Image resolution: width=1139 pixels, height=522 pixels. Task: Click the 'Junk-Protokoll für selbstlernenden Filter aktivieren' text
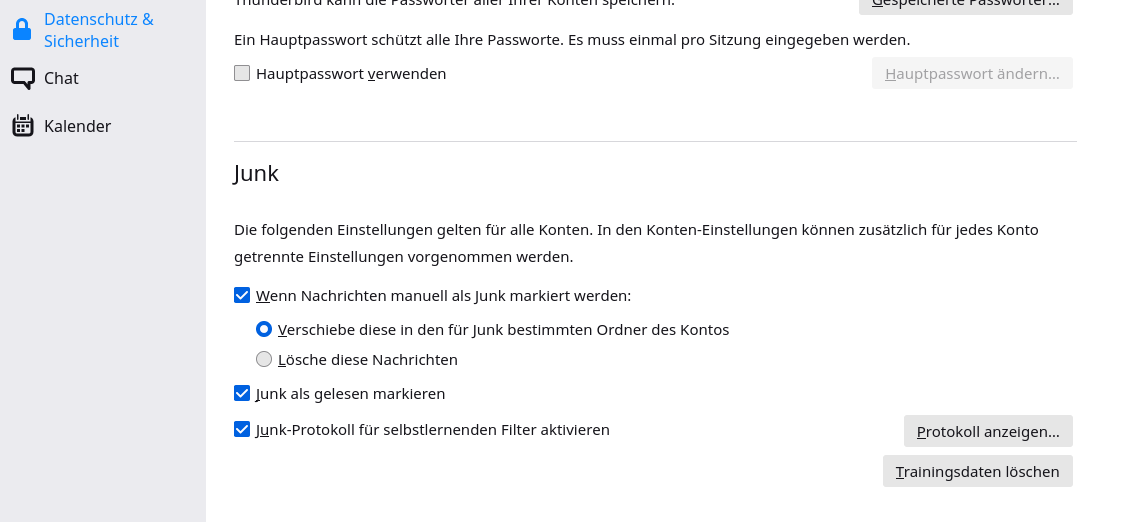point(432,429)
